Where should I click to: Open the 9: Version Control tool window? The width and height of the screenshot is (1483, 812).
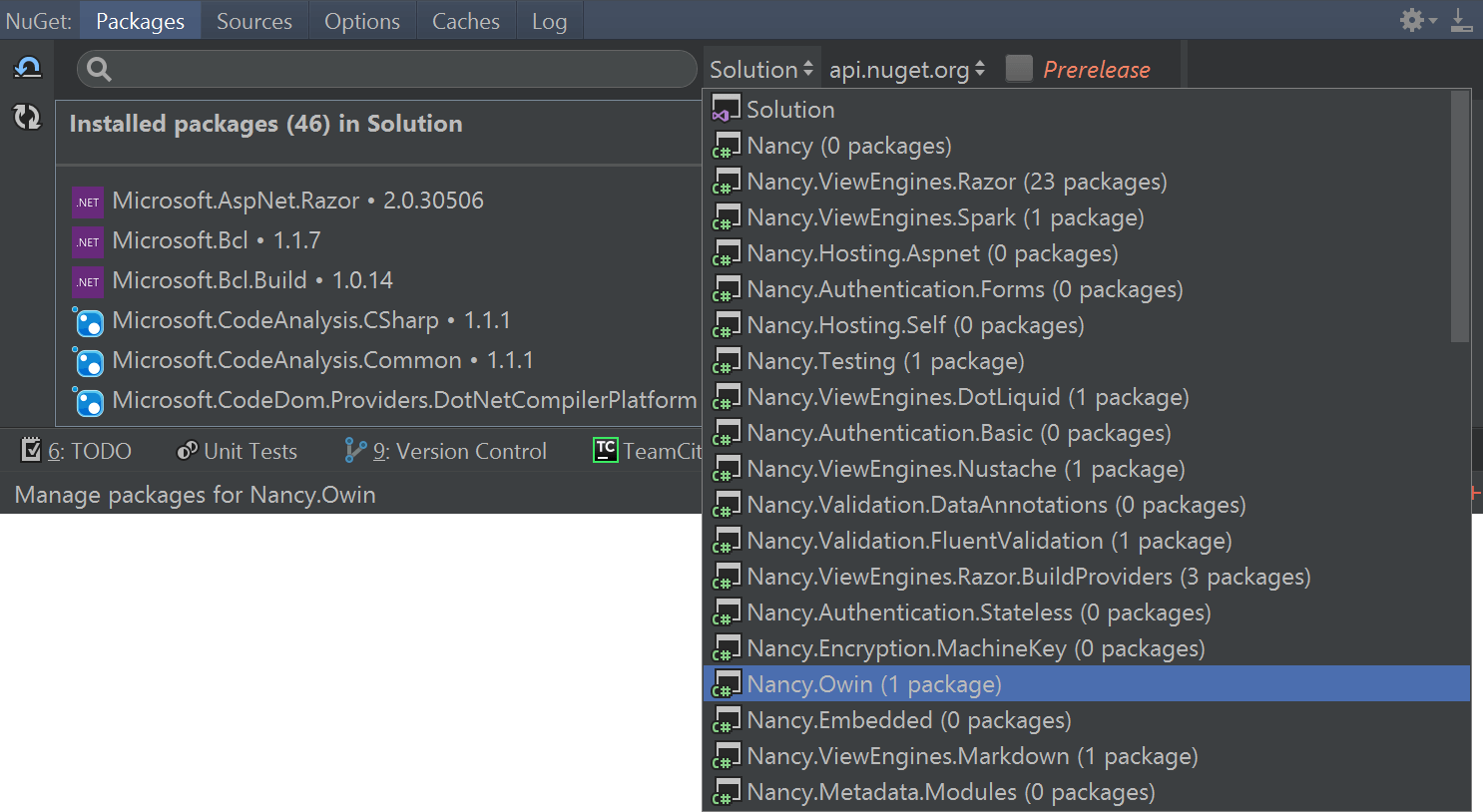coord(445,451)
